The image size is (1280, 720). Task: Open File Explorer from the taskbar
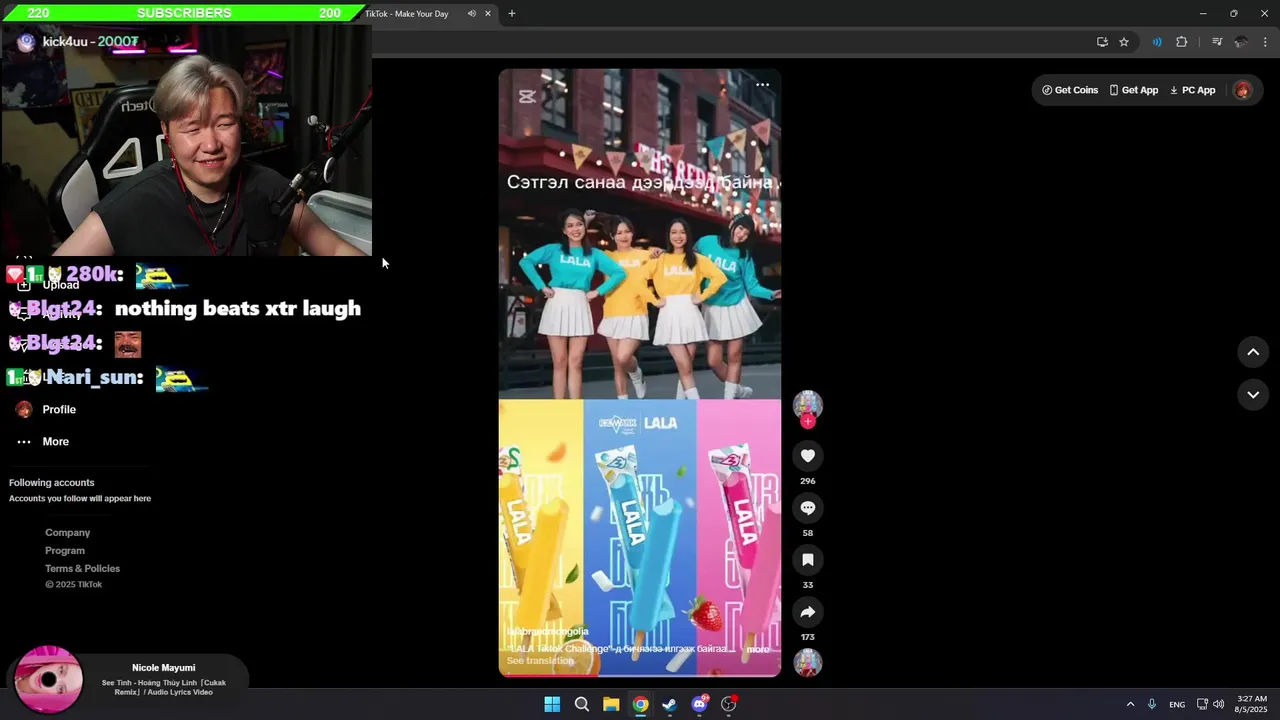point(611,704)
